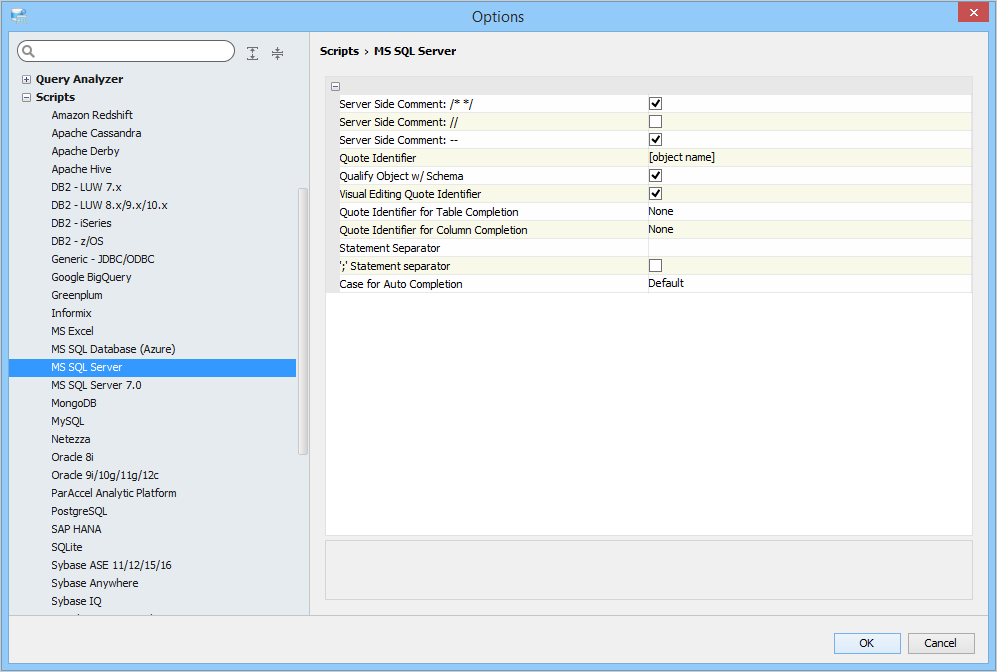997x672 pixels.
Task: Open Case for Auto Completion Default value
Action: tap(809, 284)
